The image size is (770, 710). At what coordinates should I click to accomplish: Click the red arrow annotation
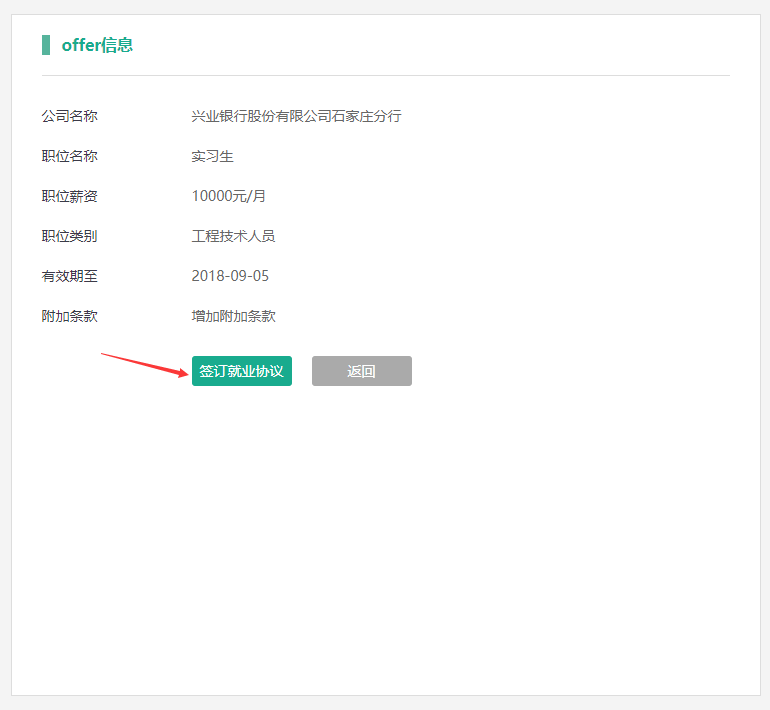pos(144,364)
